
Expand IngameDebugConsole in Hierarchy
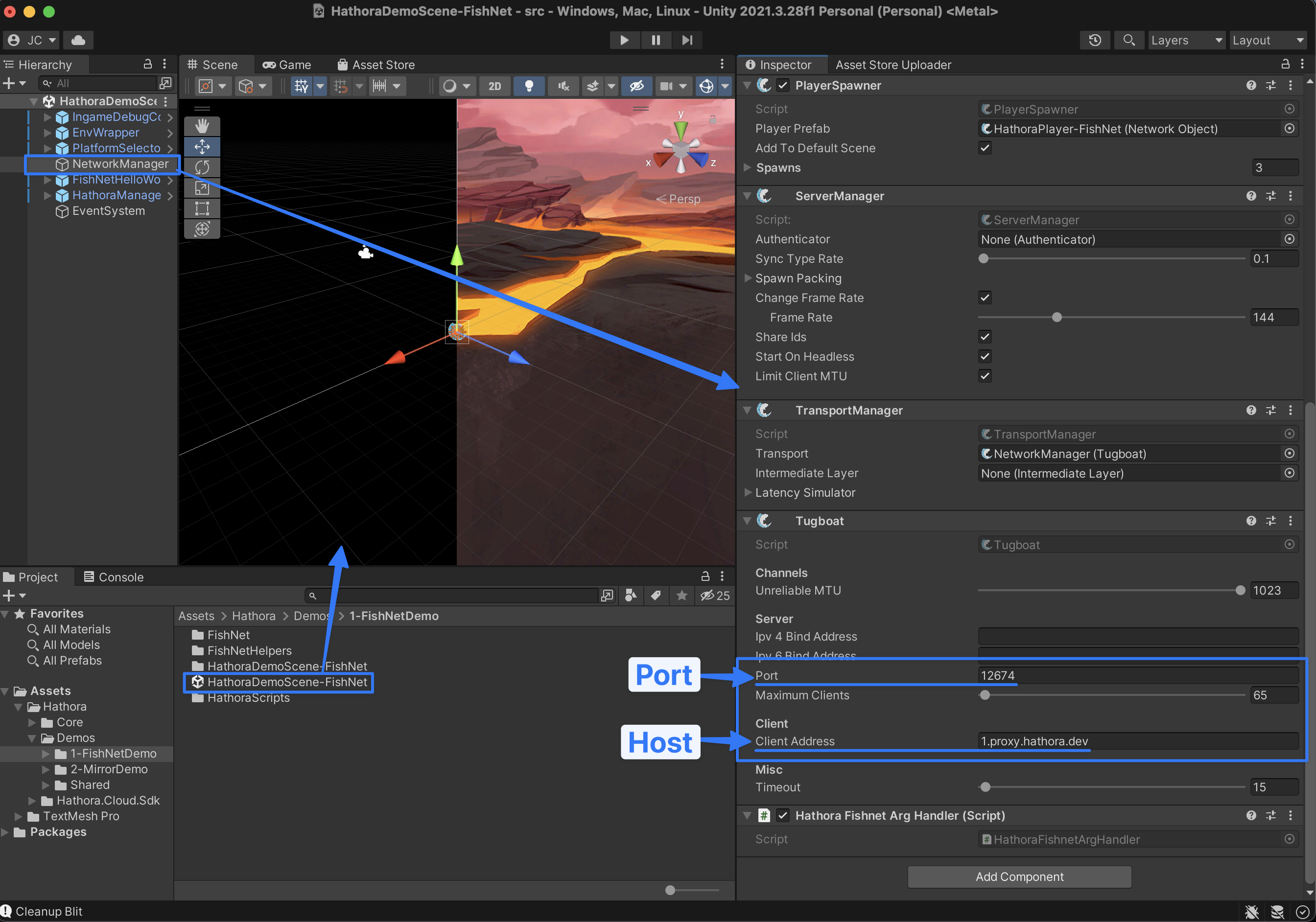point(47,117)
